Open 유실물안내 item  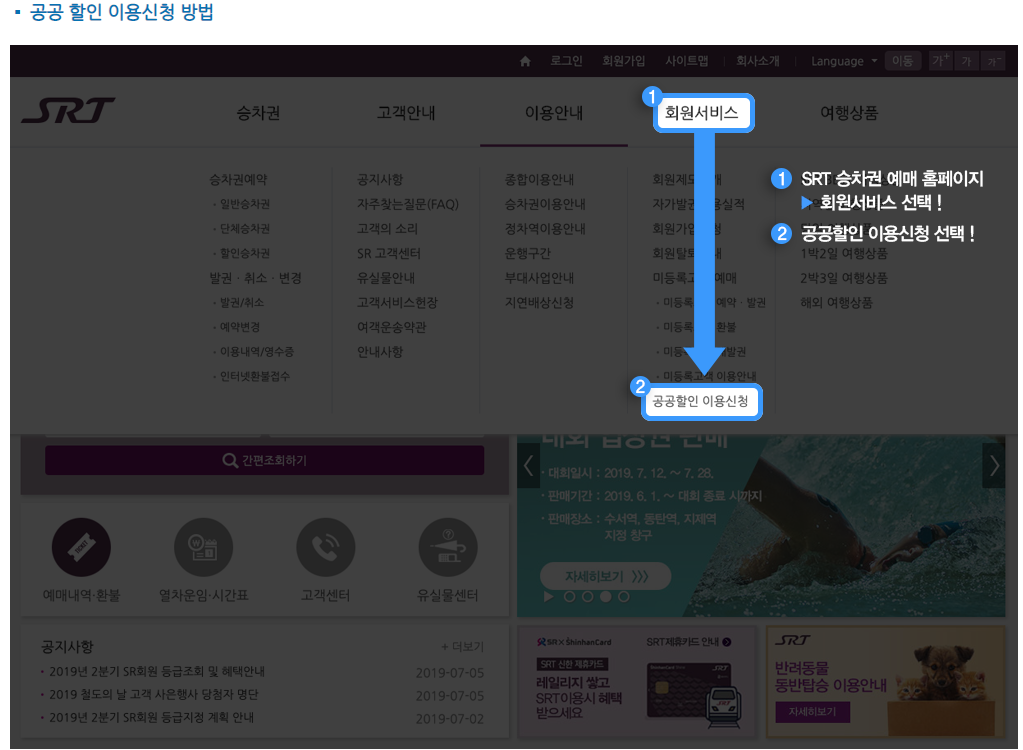[x=386, y=278]
